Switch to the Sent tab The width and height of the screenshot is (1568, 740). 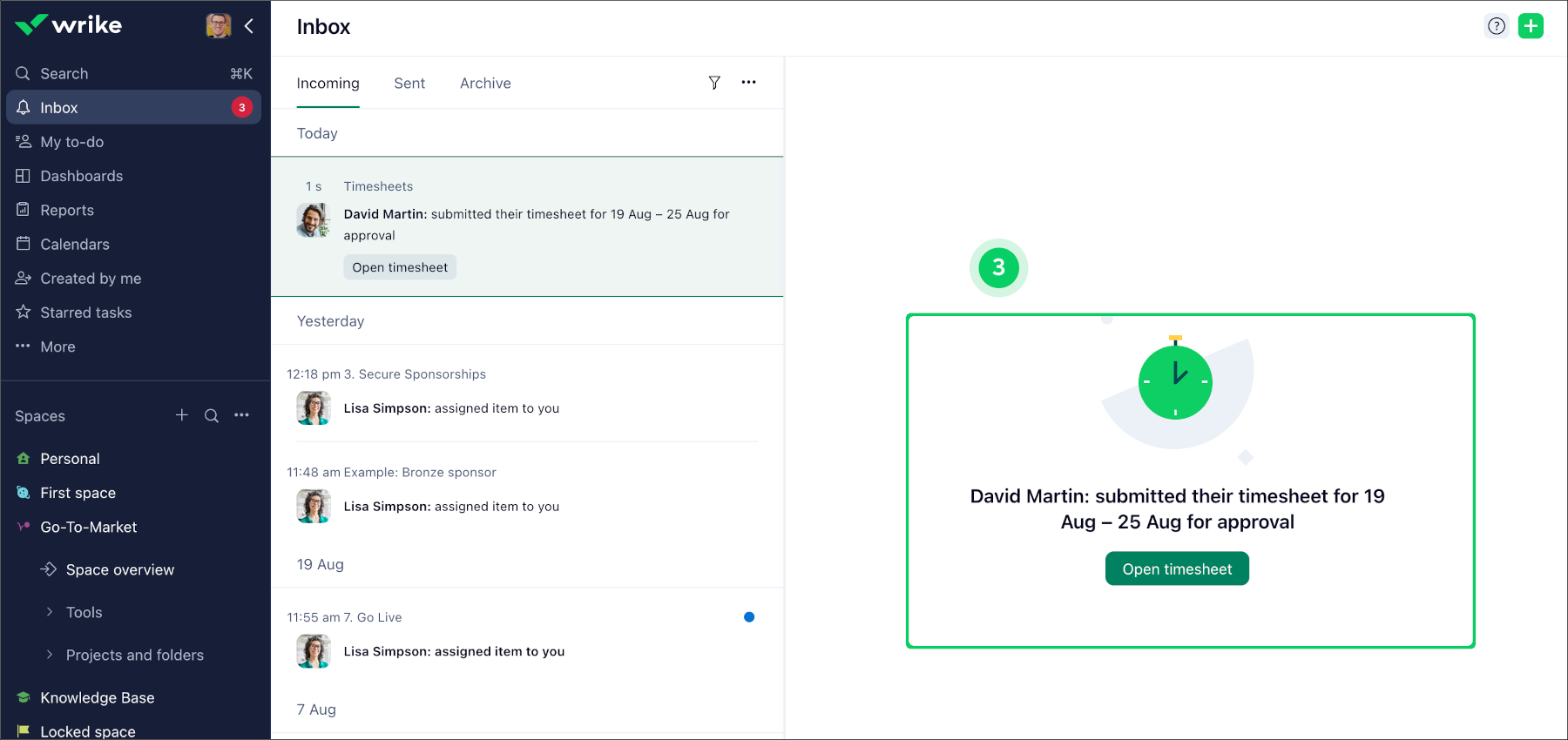[409, 84]
